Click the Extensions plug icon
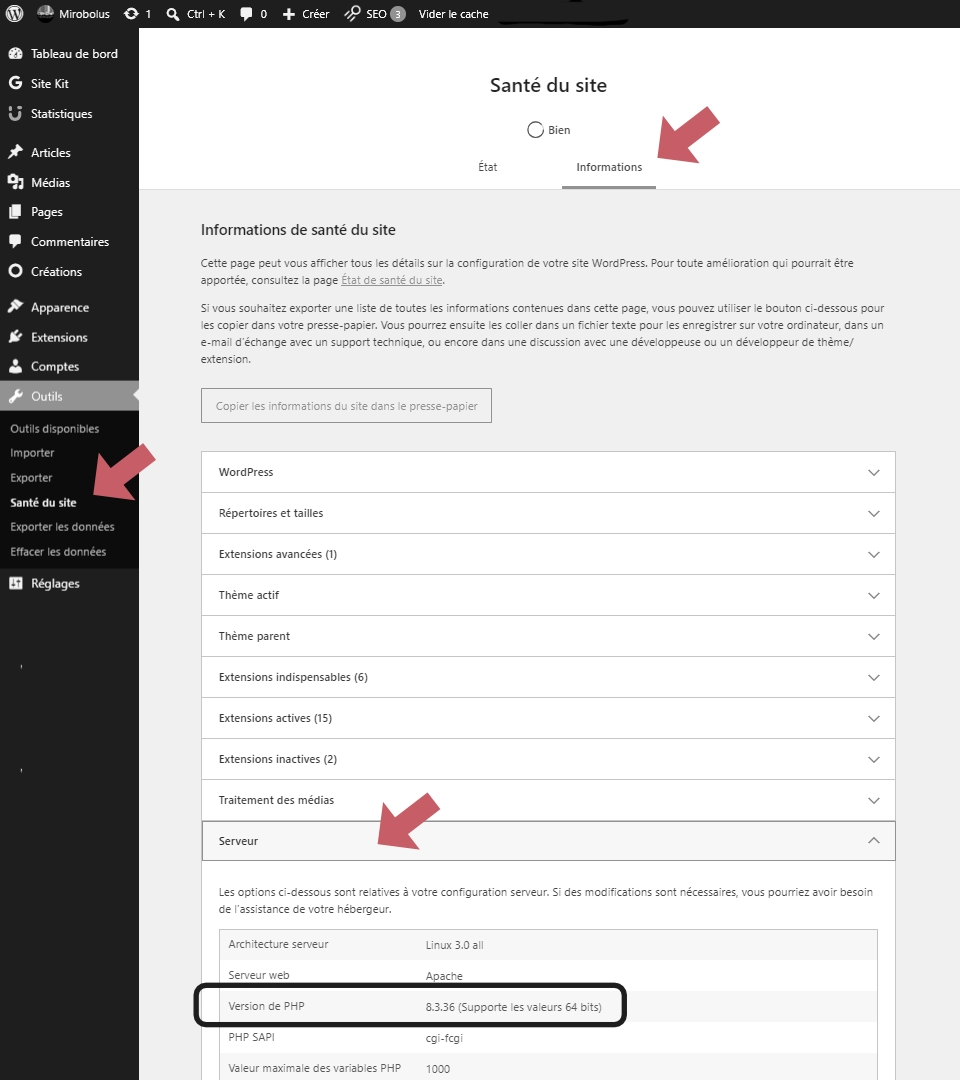Screen dimensions: 960x1080 click(15, 337)
